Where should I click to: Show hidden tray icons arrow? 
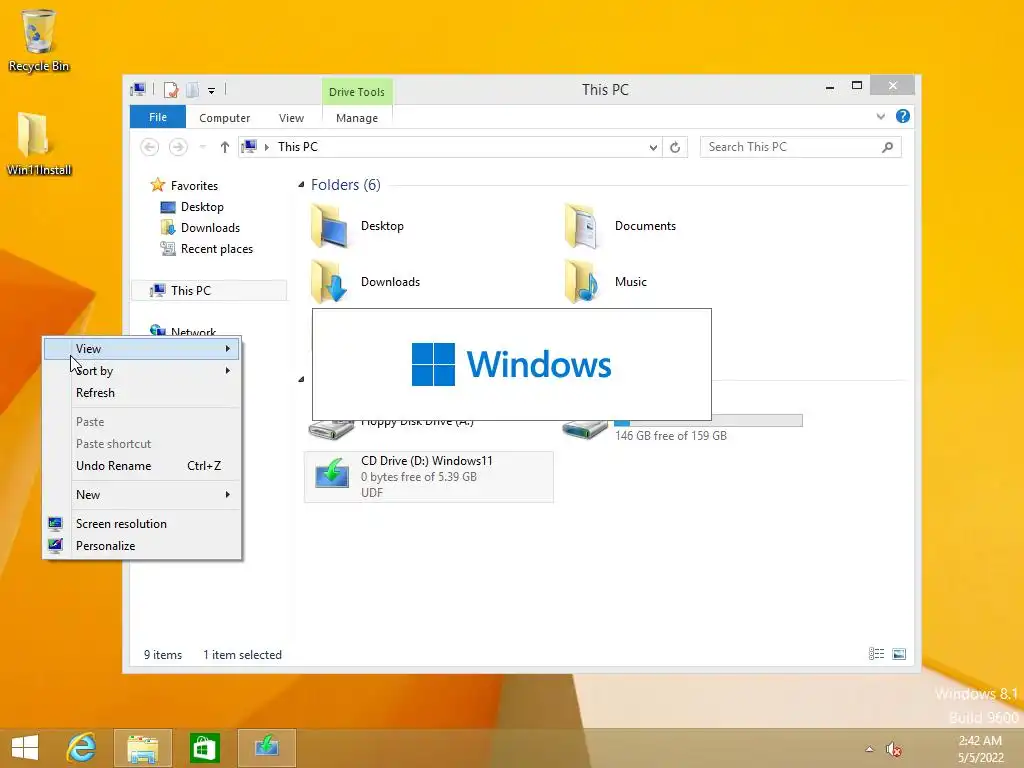(869, 749)
